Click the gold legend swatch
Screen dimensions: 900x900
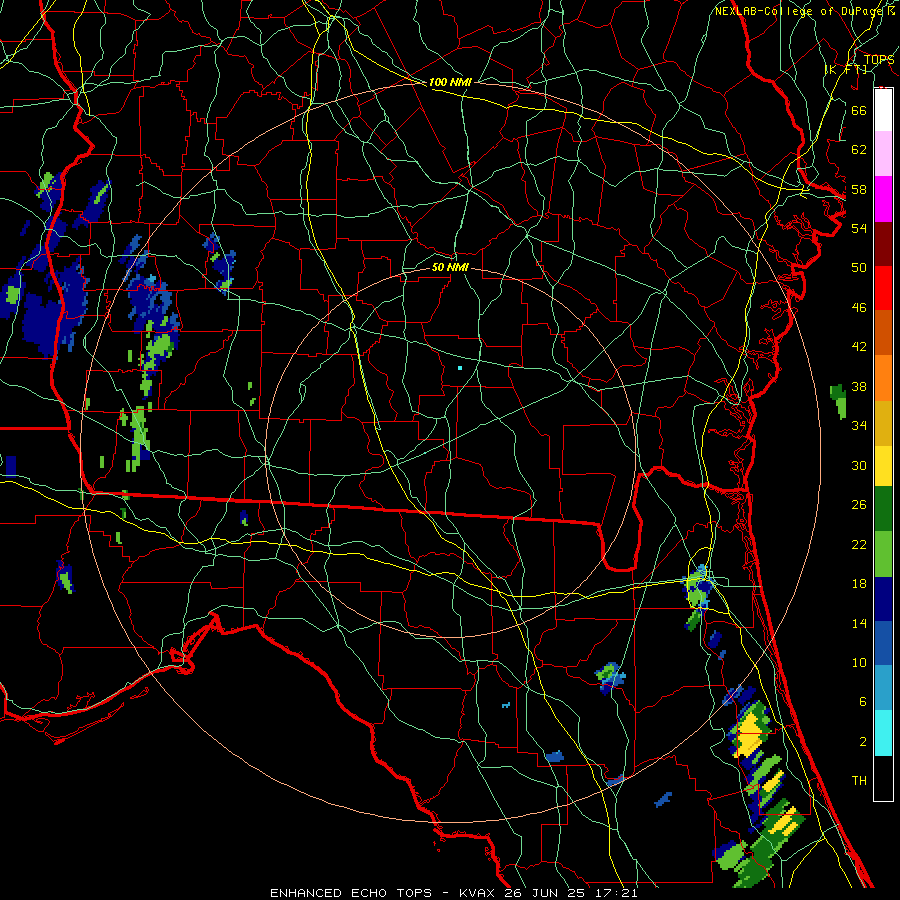pos(883,423)
